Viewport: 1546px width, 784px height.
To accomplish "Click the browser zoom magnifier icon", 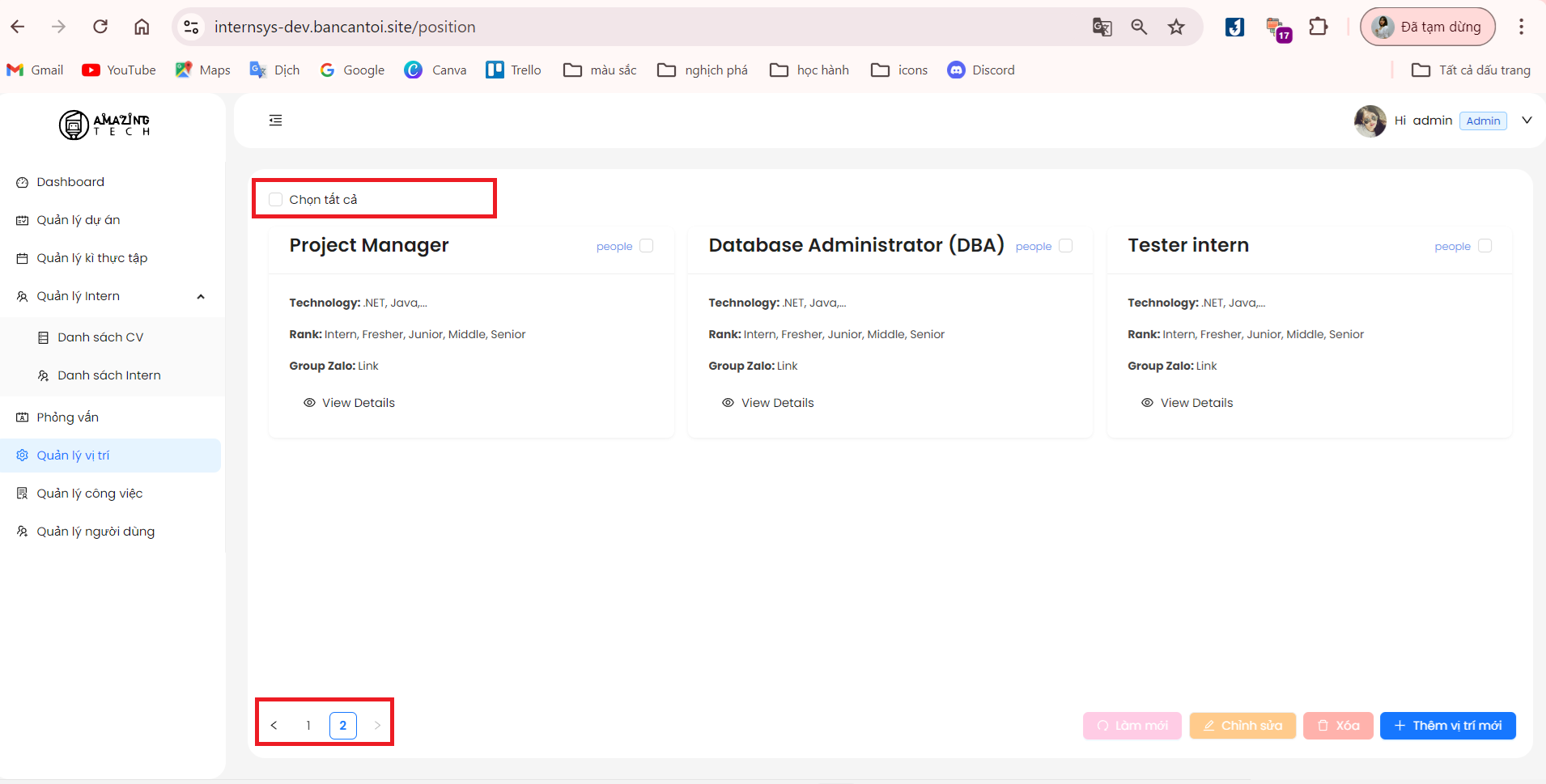I will click(1139, 27).
